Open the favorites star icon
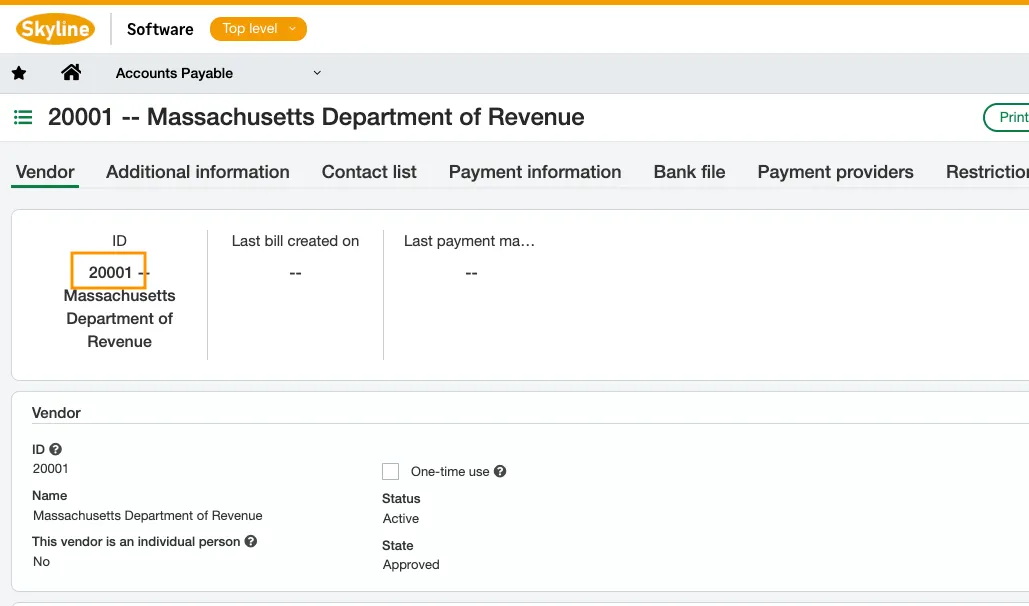1029x606 pixels. pyautogui.click(x=19, y=73)
